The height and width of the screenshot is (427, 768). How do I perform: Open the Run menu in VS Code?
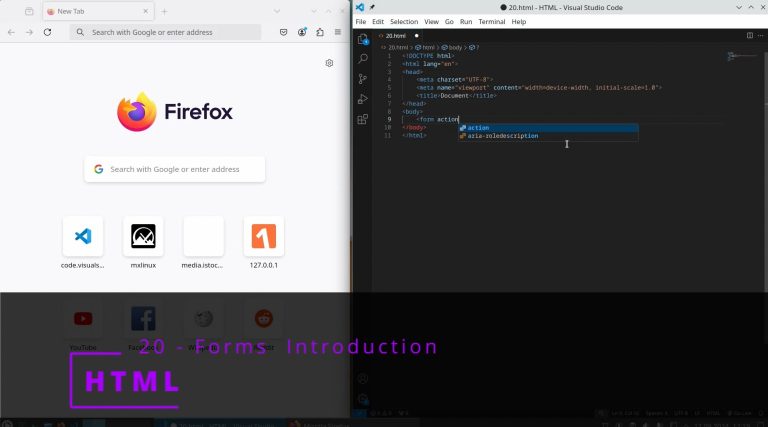(466, 22)
